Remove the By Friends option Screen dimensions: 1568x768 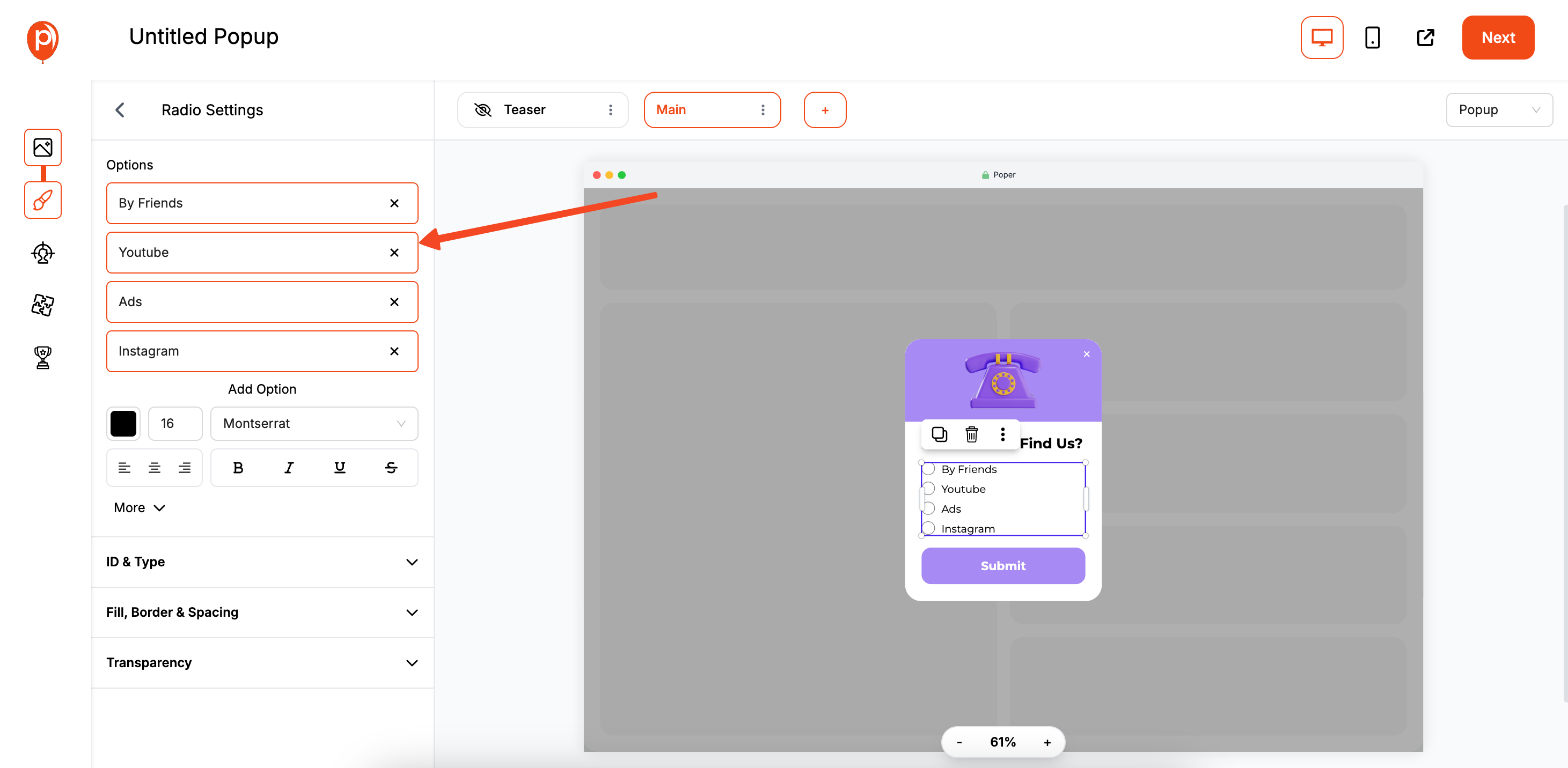point(394,203)
